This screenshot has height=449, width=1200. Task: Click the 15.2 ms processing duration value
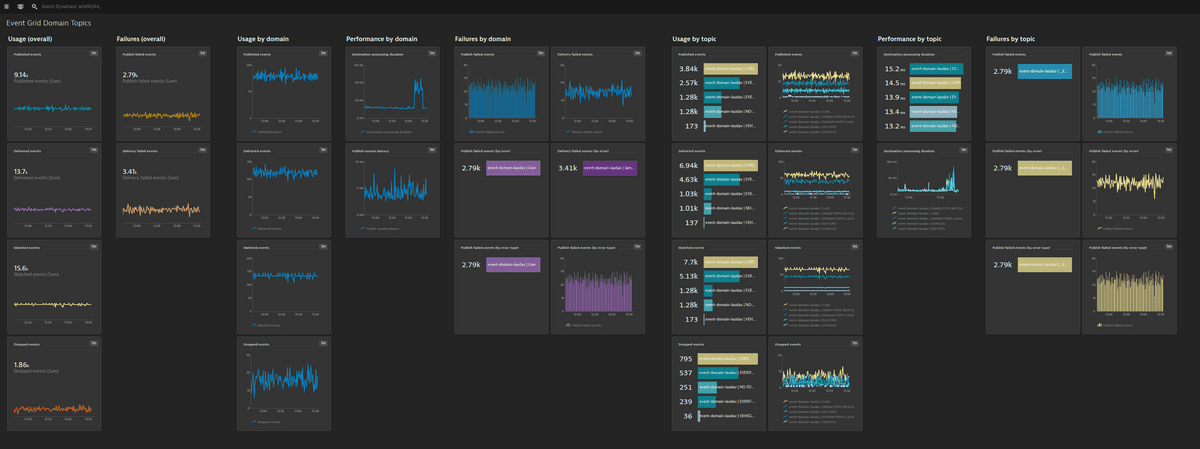coord(895,69)
